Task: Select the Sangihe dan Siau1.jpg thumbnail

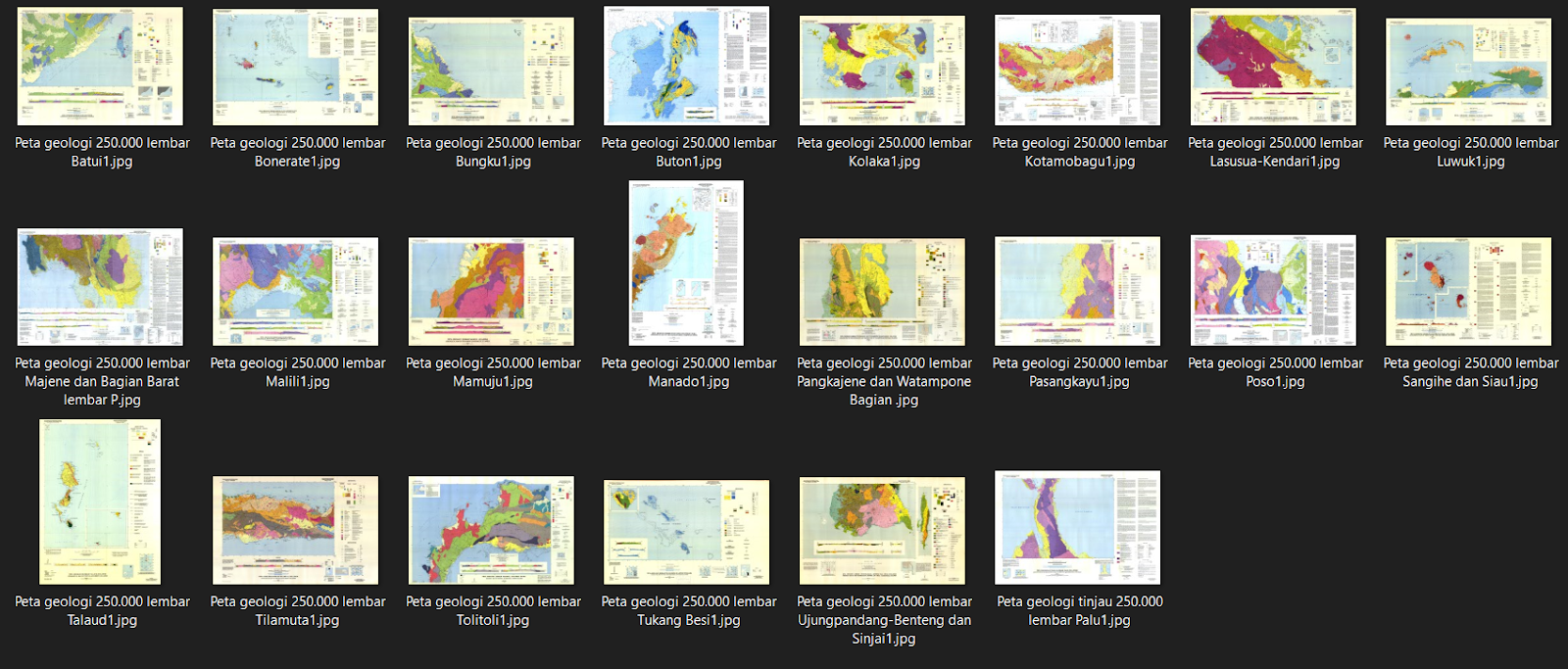Action: (1468, 291)
